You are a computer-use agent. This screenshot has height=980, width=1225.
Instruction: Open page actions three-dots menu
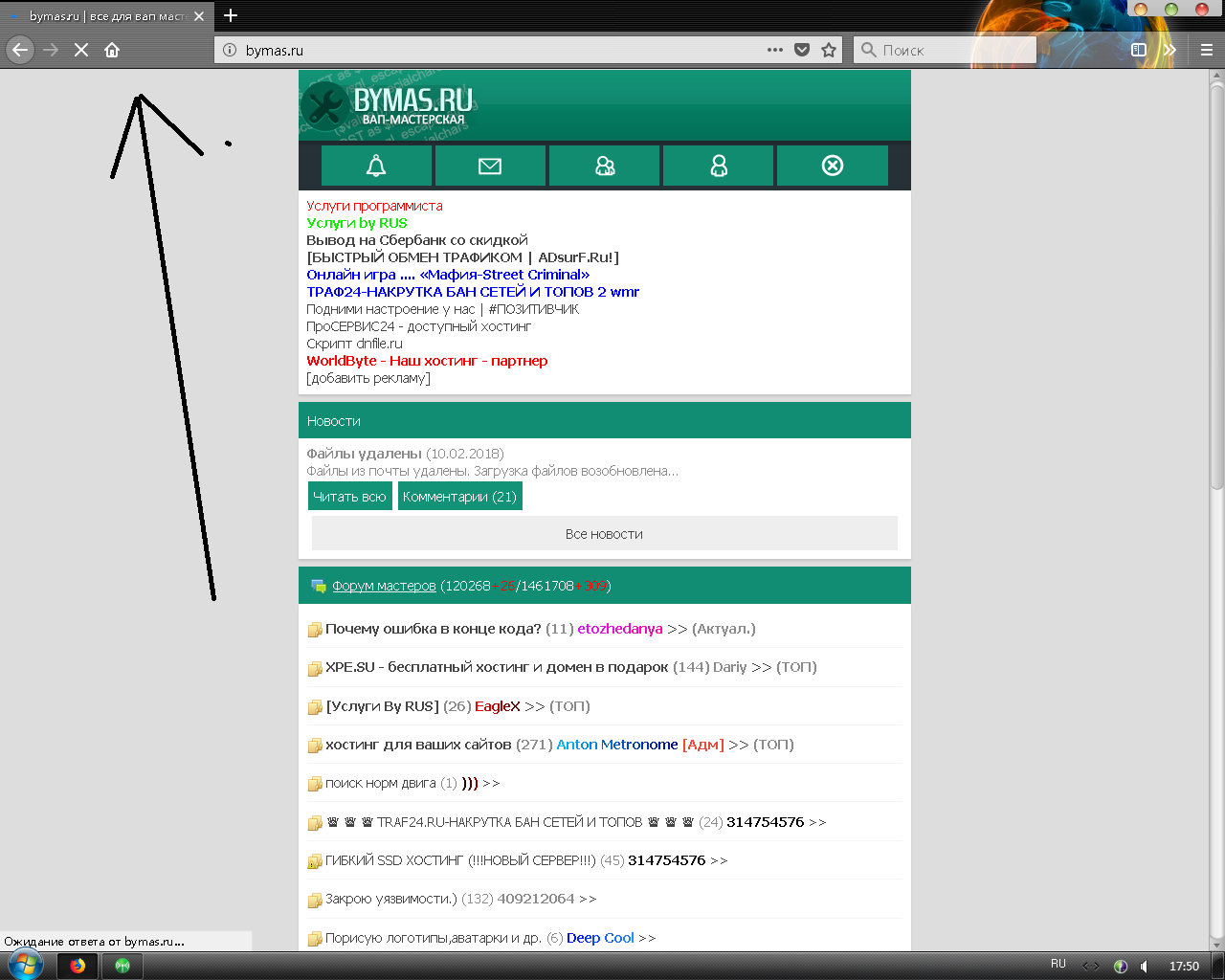click(775, 50)
